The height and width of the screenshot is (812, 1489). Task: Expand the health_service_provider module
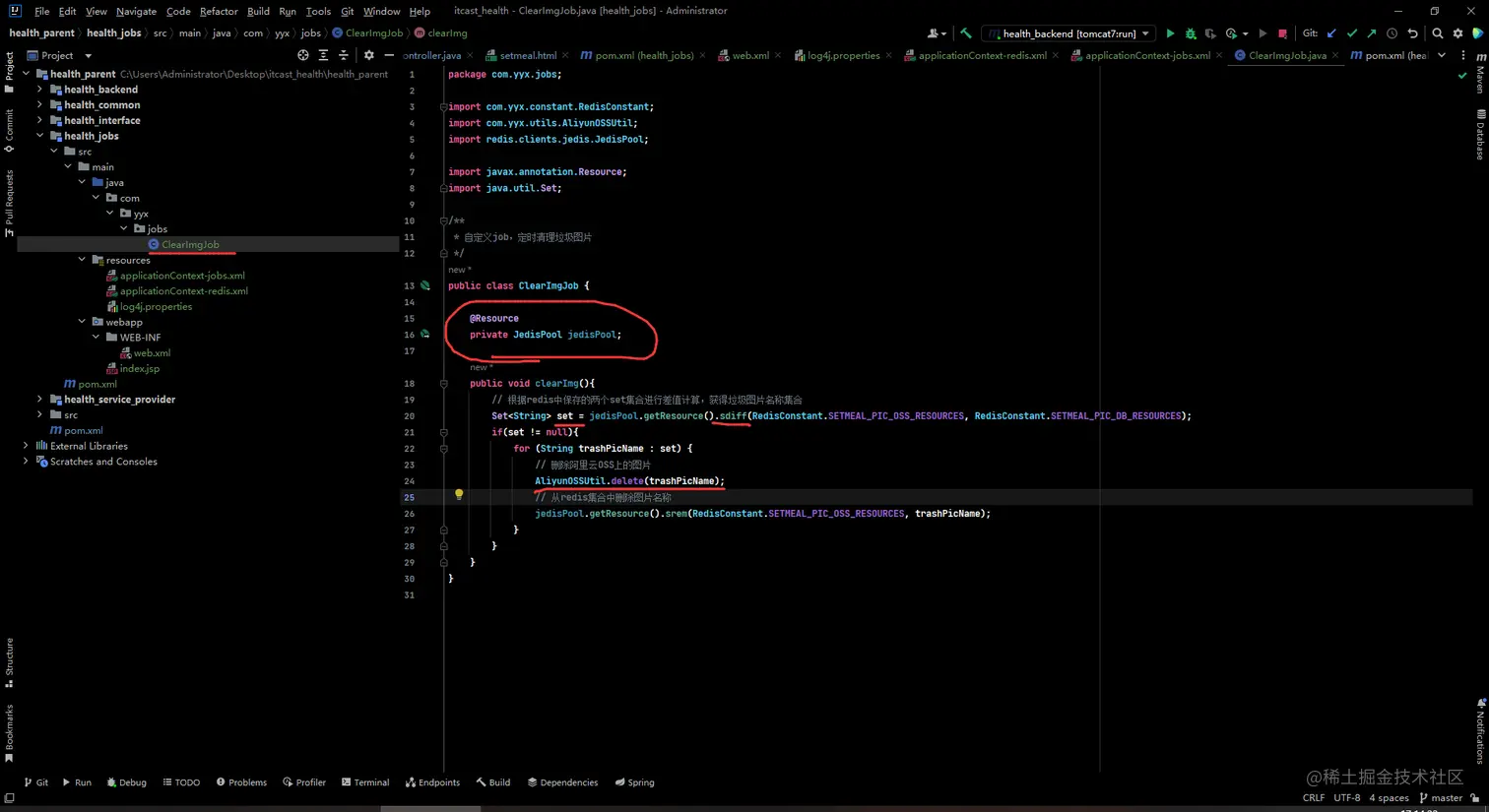tap(40, 400)
